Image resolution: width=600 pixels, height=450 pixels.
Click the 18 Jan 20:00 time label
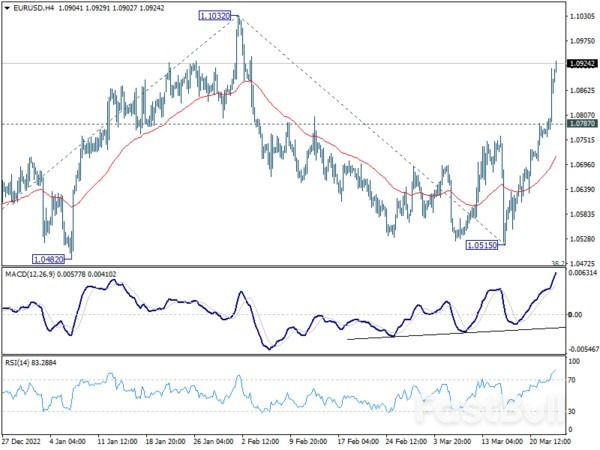point(166,441)
